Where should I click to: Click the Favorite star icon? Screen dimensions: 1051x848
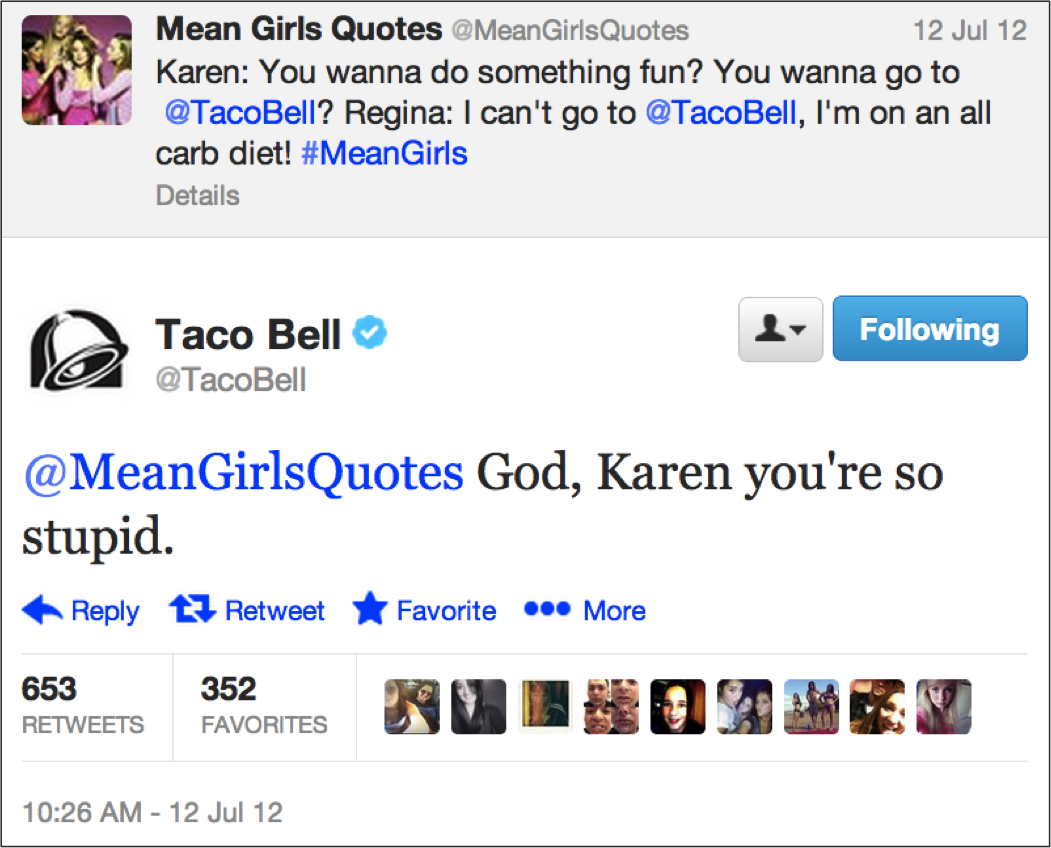pos(370,610)
